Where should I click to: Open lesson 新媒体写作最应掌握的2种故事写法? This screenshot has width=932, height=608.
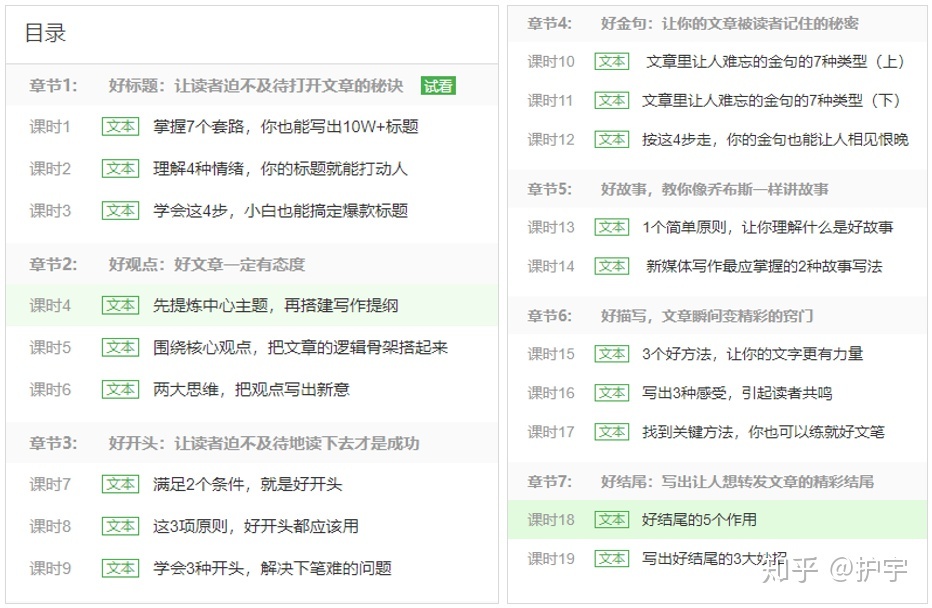coord(764,266)
